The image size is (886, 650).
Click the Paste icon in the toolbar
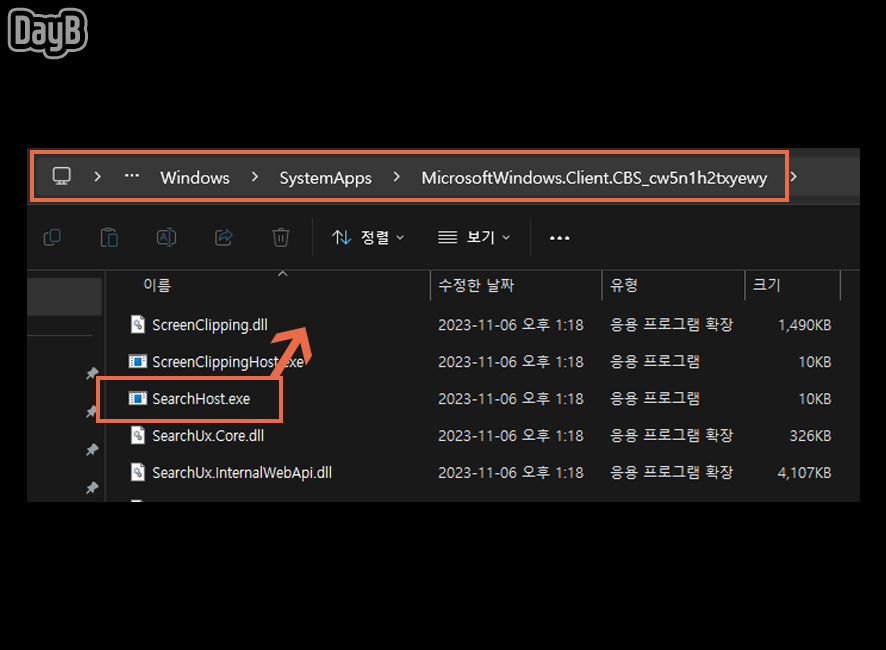(109, 237)
